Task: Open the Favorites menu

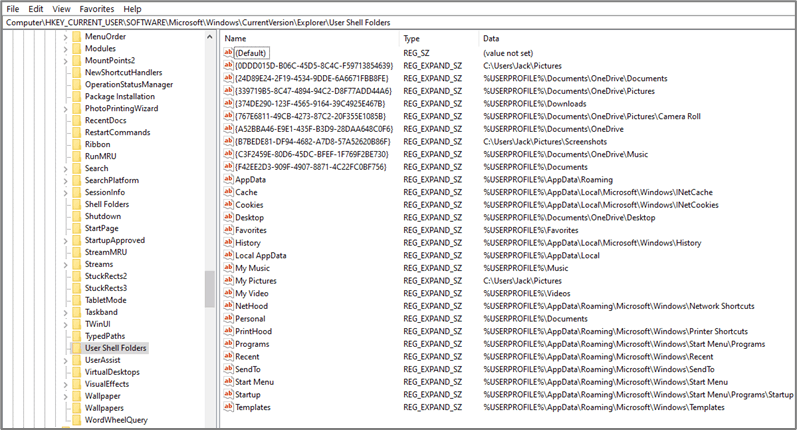Action: coord(97,9)
